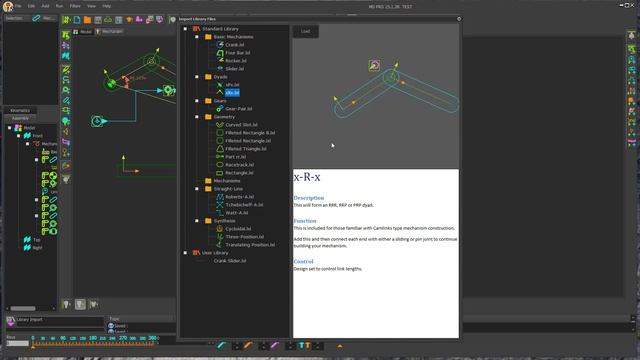Click the orange open folder toolbar icon

click(87, 20)
